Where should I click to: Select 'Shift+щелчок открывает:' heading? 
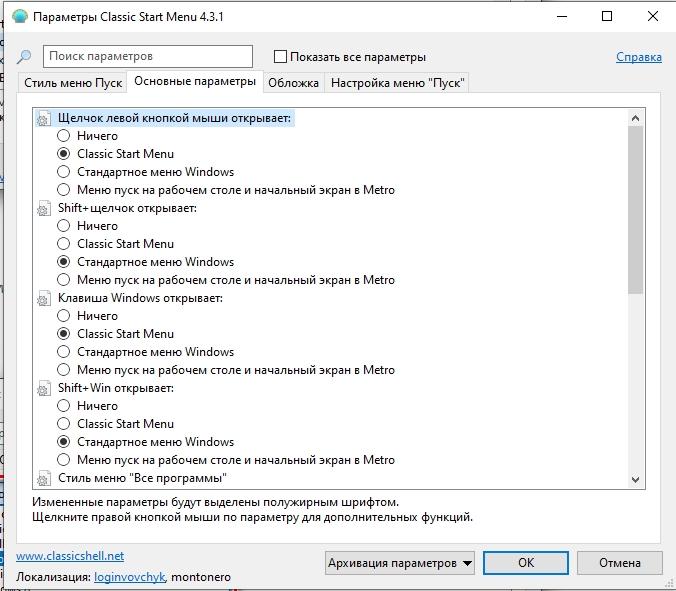tap(127, 208)
